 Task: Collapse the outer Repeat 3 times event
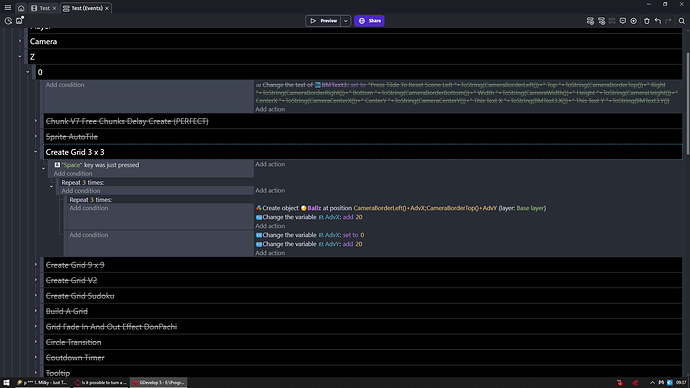[x=51, y=187]
